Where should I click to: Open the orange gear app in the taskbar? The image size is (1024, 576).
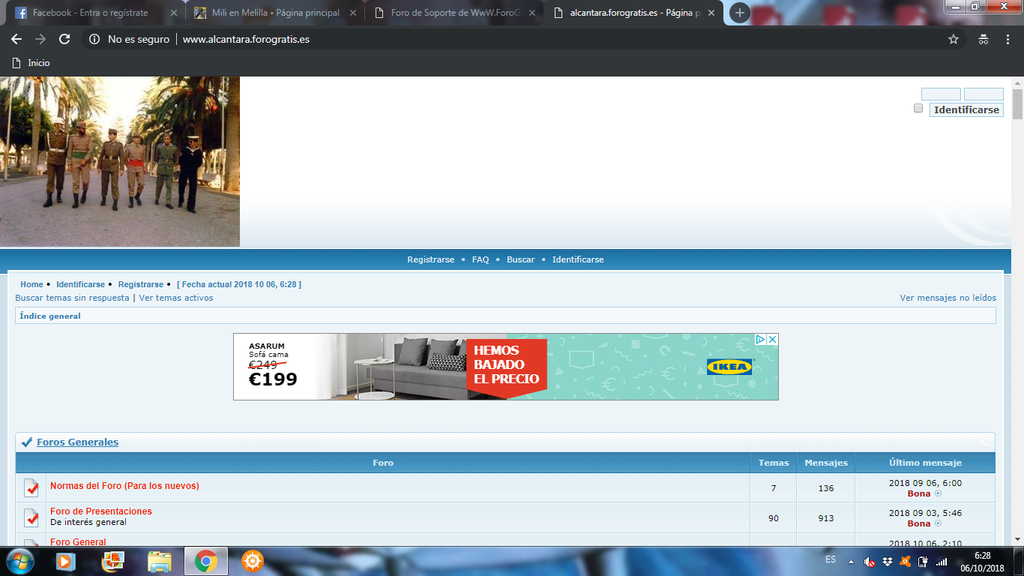click(252, 561)
